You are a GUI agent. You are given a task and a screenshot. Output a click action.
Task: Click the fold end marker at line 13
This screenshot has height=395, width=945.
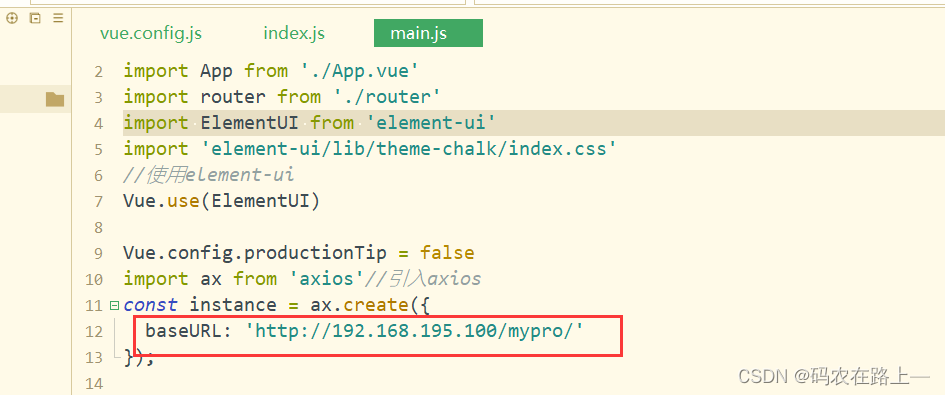pyautogui.click(x=117, y=356)
